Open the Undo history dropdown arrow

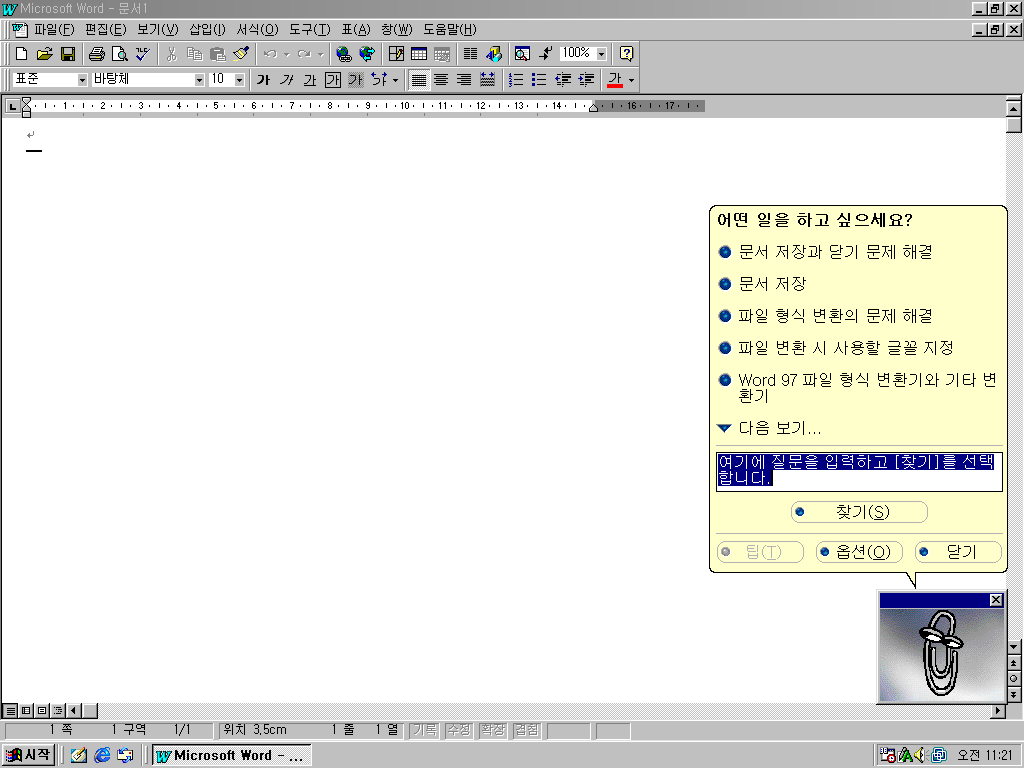pos(286,54)
